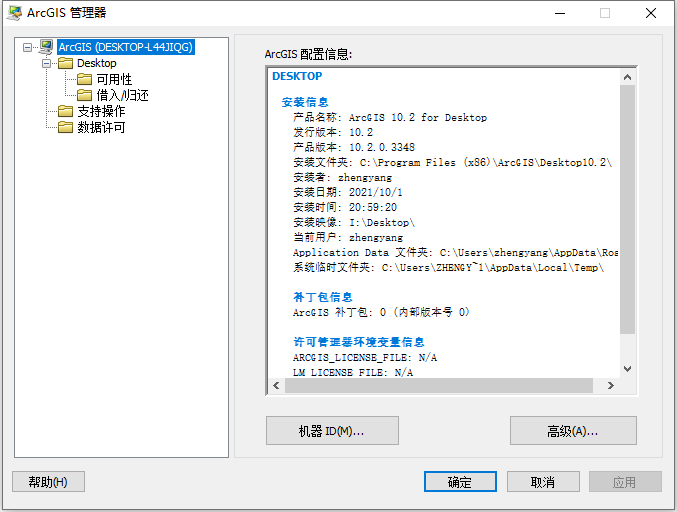The width and height of the screenshot is (677, 512).
Task: Click the 安装映像: I:\Desktop\ line
Action: click(x=354, y=222)
